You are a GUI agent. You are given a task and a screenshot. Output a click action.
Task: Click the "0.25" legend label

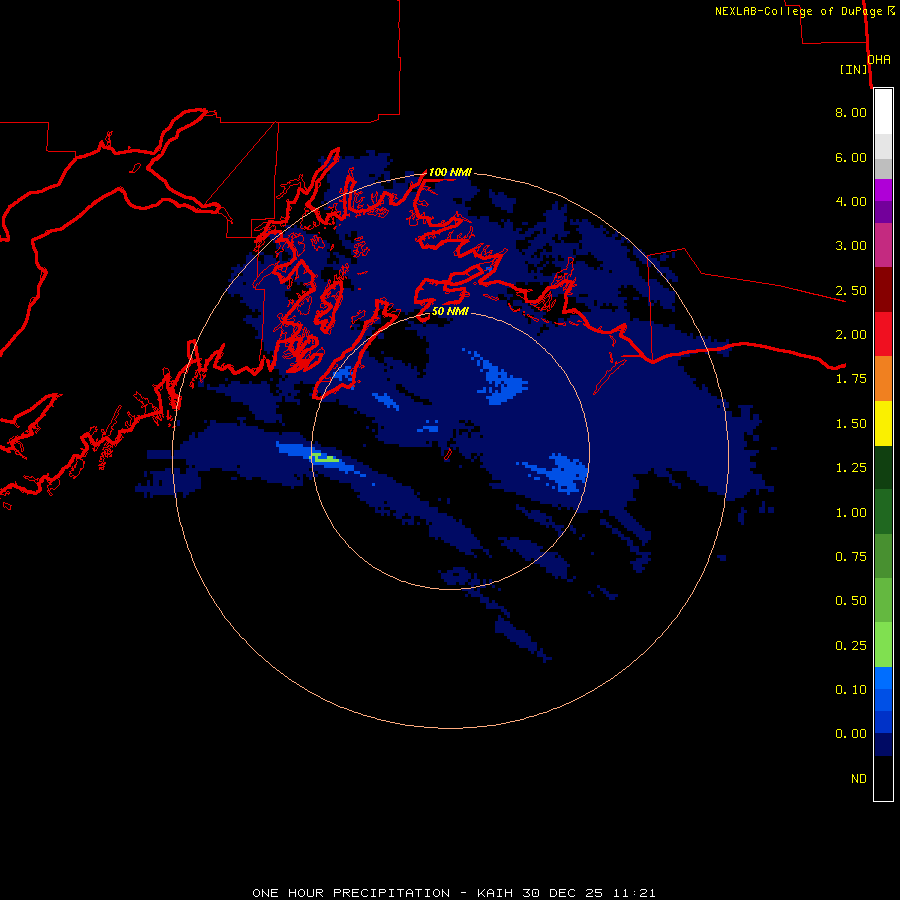pos(851,646)
